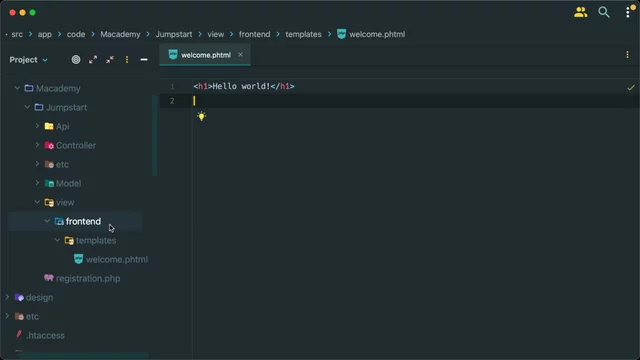640x360 pixels.
Task: Click the yellow intention lightbulb
Action: coord(201,116)
